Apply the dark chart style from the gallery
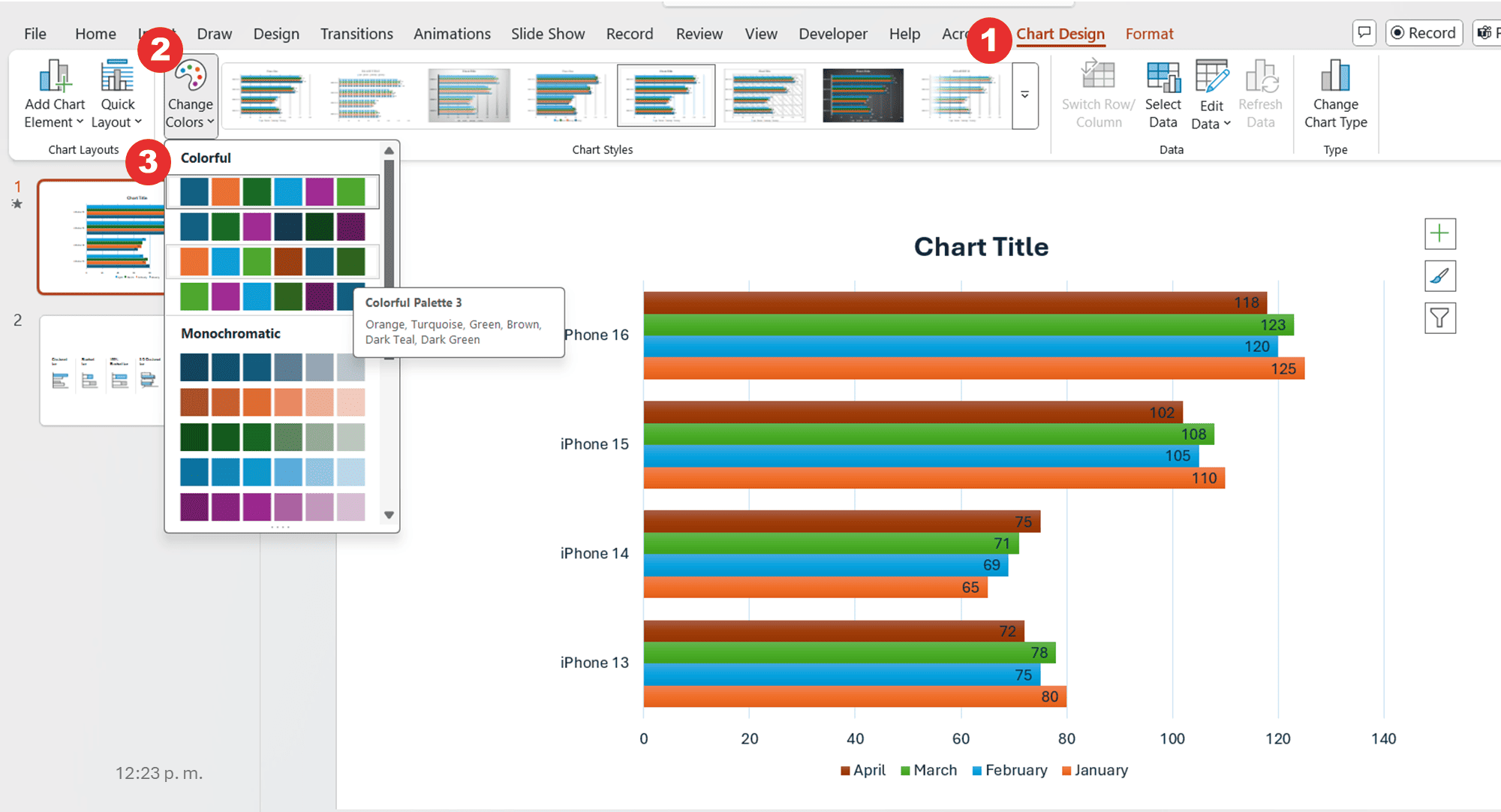Screen dimensions: 1501x812 (x=862, y=95)
